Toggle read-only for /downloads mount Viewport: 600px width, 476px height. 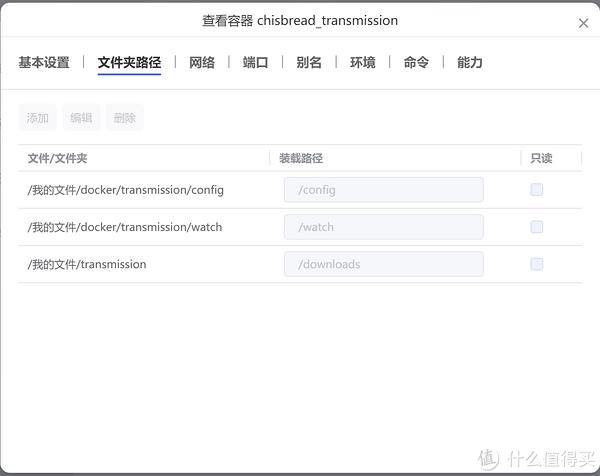536,264
